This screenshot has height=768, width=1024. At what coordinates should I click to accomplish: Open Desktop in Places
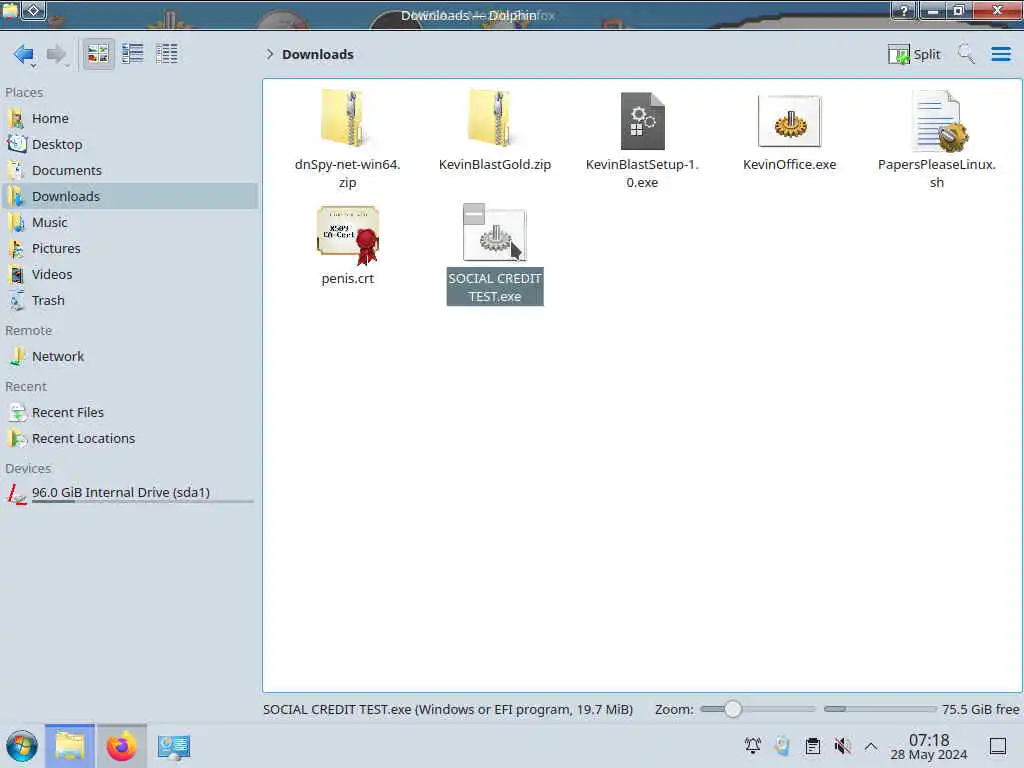130,144
